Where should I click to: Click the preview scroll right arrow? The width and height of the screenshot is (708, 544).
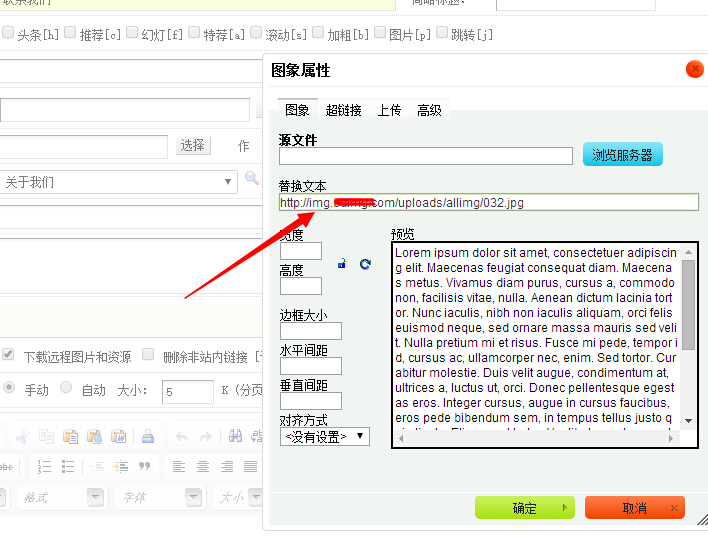point(671,438)
